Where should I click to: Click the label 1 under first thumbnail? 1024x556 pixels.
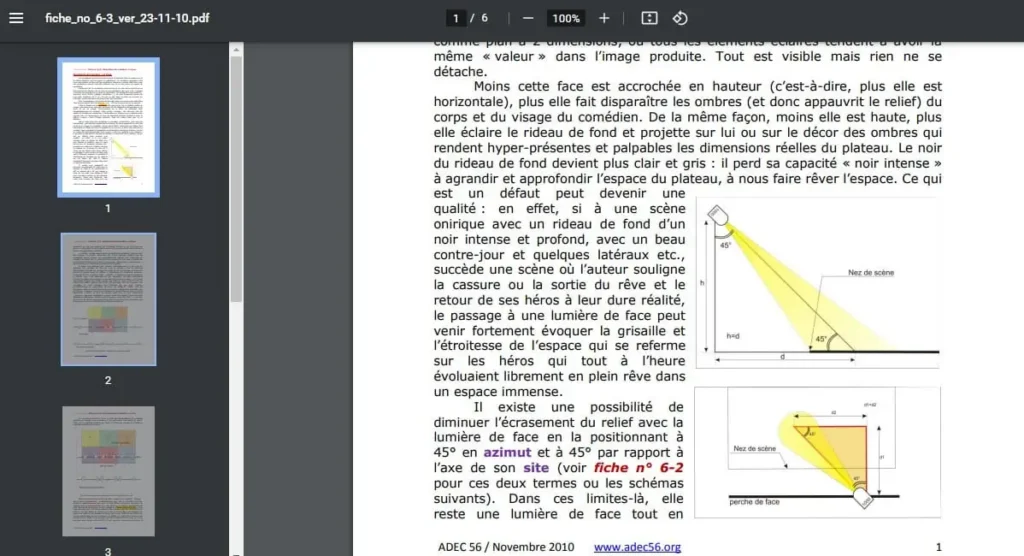point(108,208)
